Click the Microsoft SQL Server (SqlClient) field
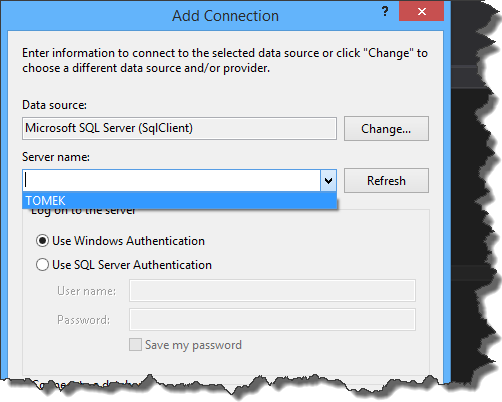 (179, 128)
